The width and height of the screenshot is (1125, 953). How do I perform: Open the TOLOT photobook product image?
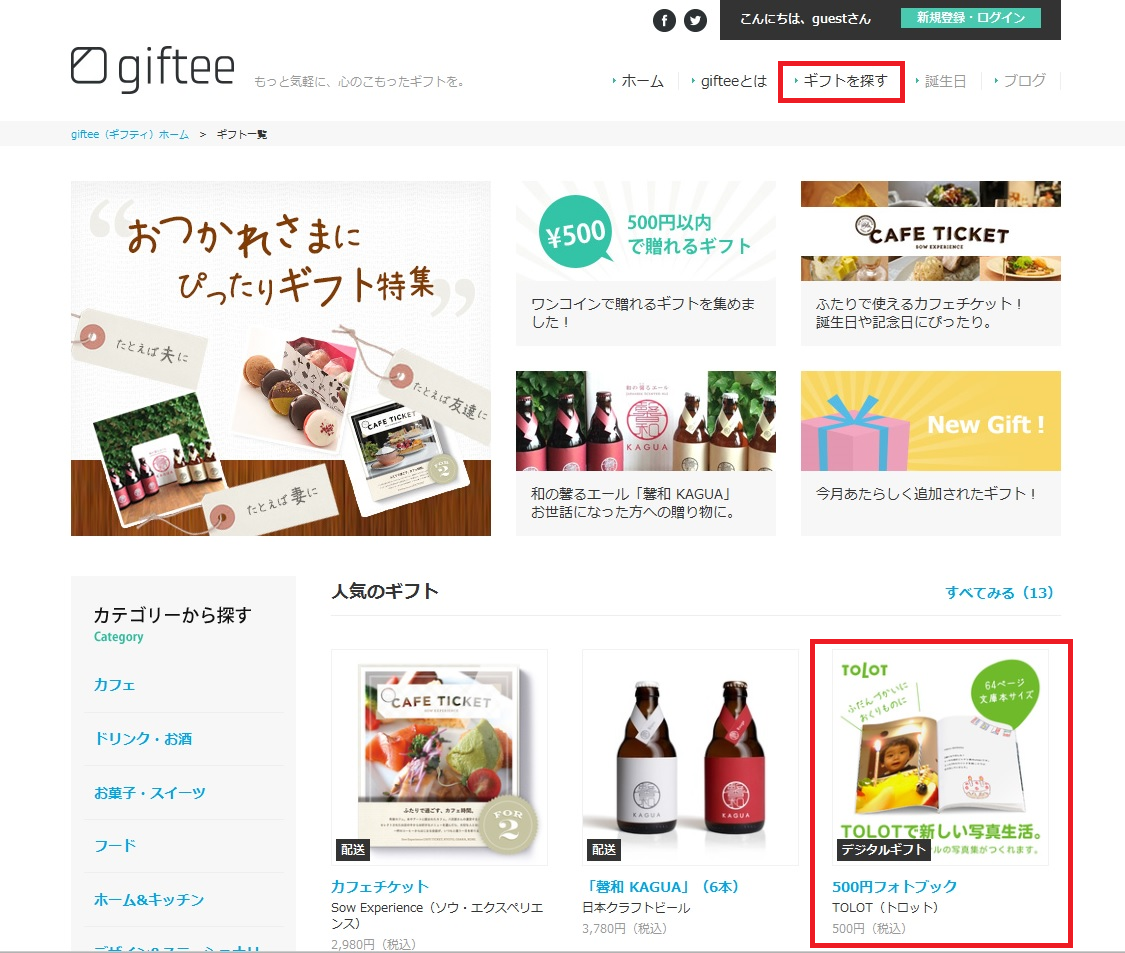(x=941, y=757)
